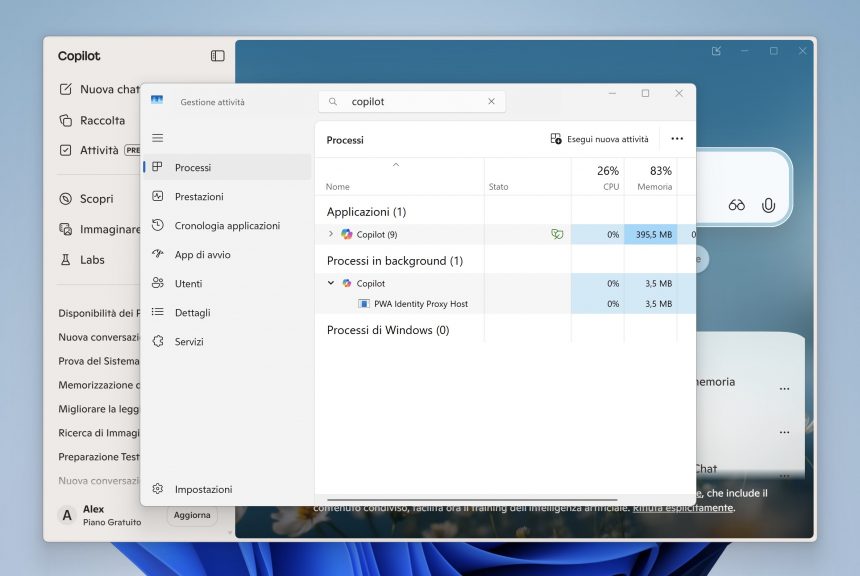Click the Copilot microphone icon
860x576 pixels.
pyautogui.click(x=768, y=205)
